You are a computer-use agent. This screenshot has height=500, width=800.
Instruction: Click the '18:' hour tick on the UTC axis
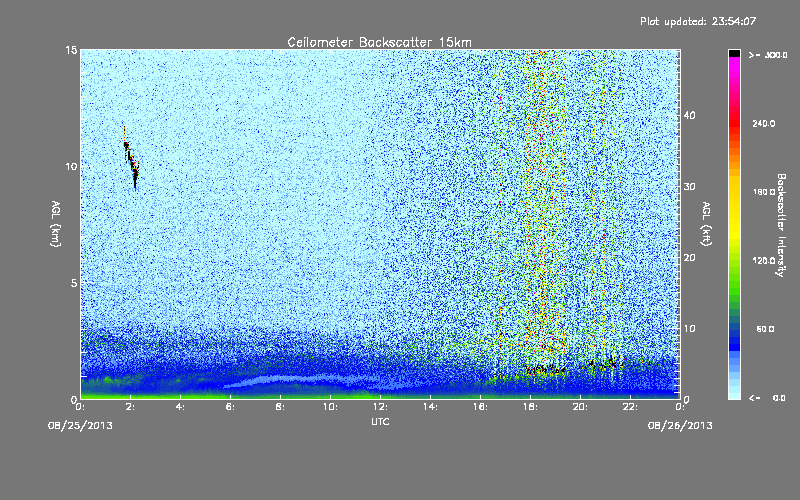click(x=530, y=407)
